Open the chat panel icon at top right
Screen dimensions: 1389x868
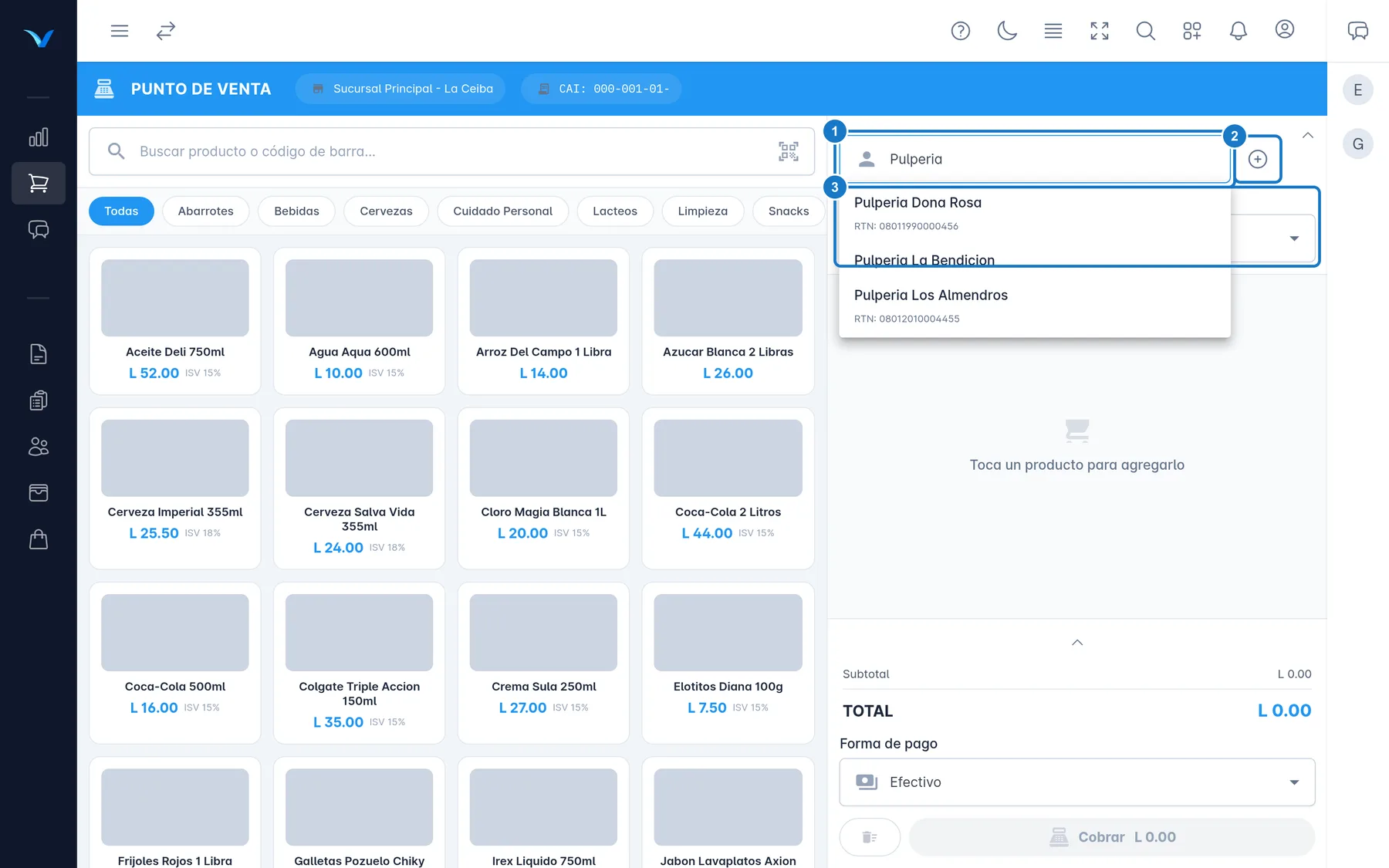tap(1358, 31)
